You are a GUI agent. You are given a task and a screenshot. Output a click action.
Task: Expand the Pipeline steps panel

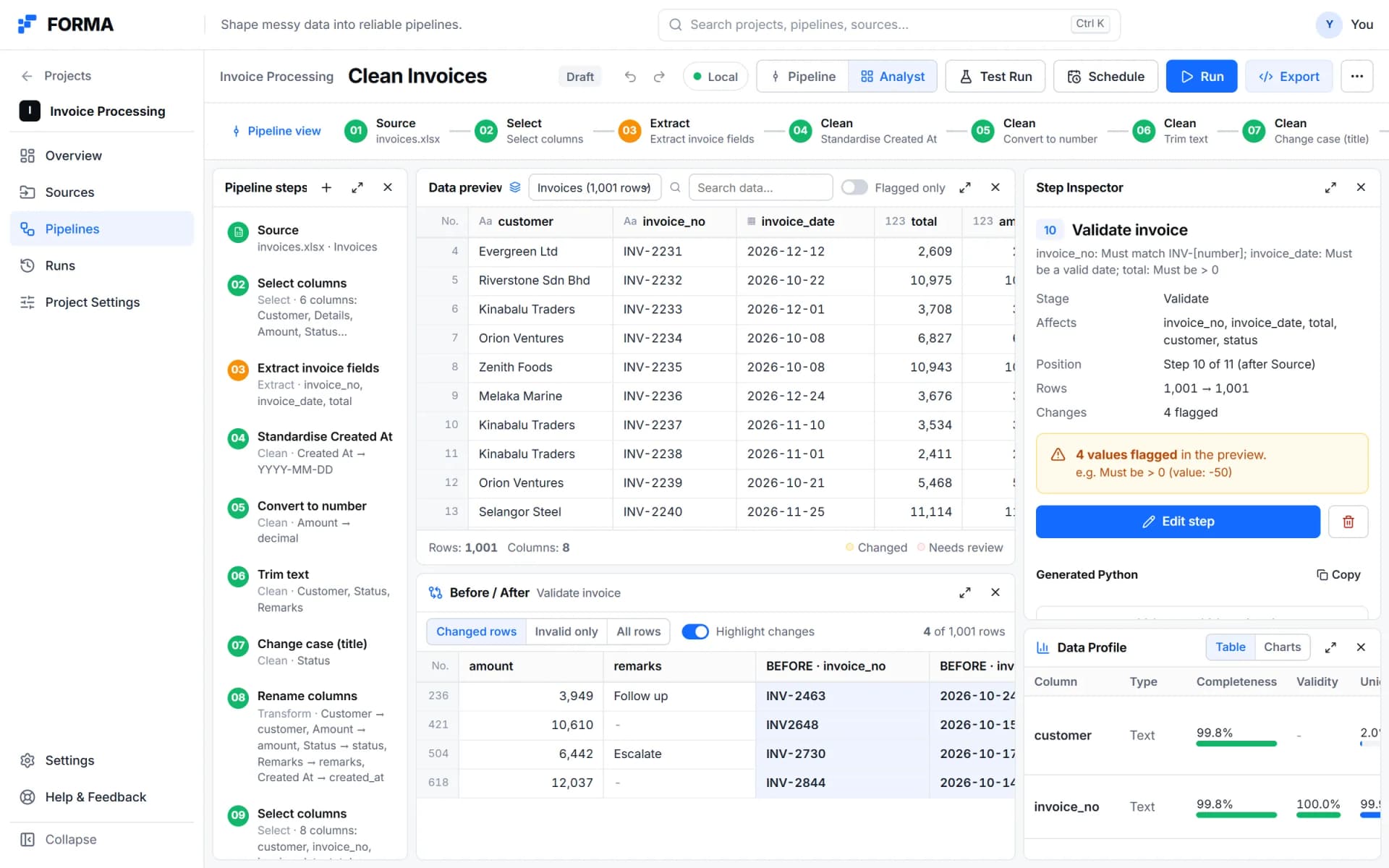pyautogui.click(x=357, y=187)
